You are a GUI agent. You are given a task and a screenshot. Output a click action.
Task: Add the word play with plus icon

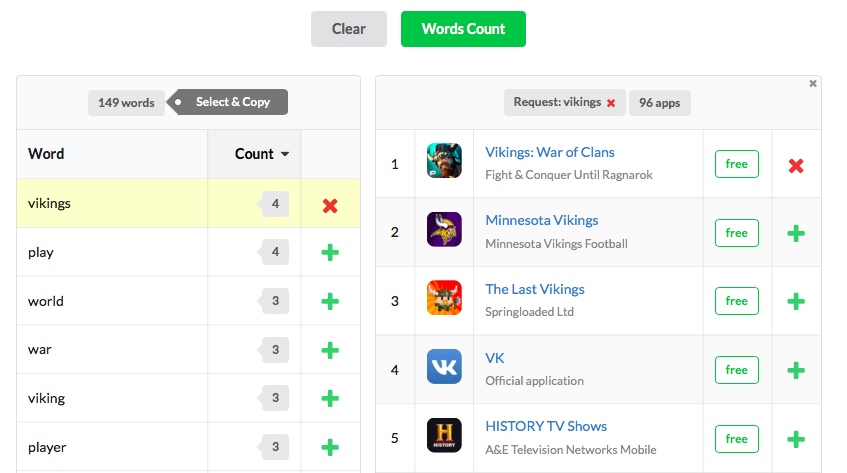coord(330,253)
